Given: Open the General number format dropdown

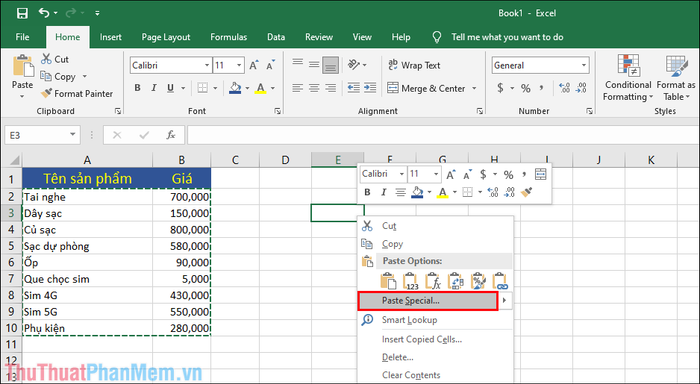Looking at the screenshot, I should 583,66.
